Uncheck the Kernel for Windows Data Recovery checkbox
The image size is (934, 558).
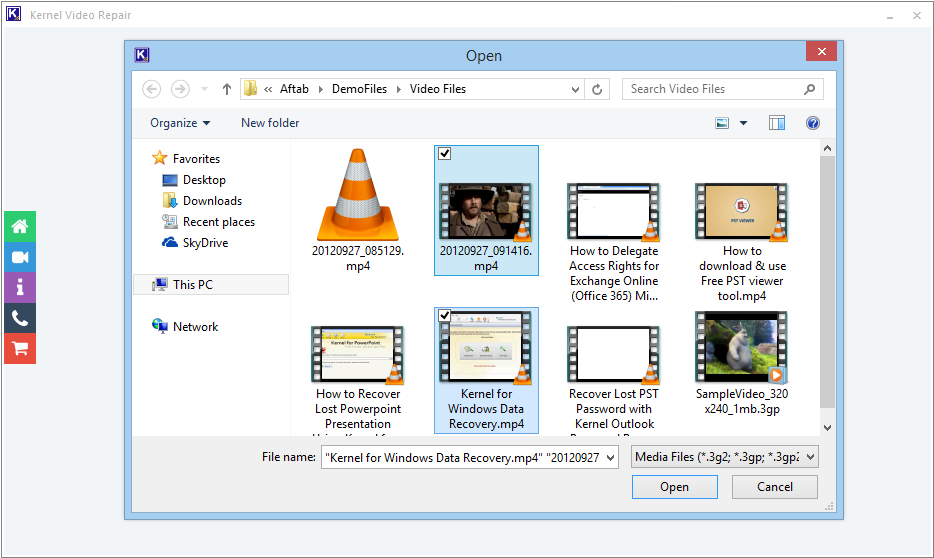pos(445,315)
